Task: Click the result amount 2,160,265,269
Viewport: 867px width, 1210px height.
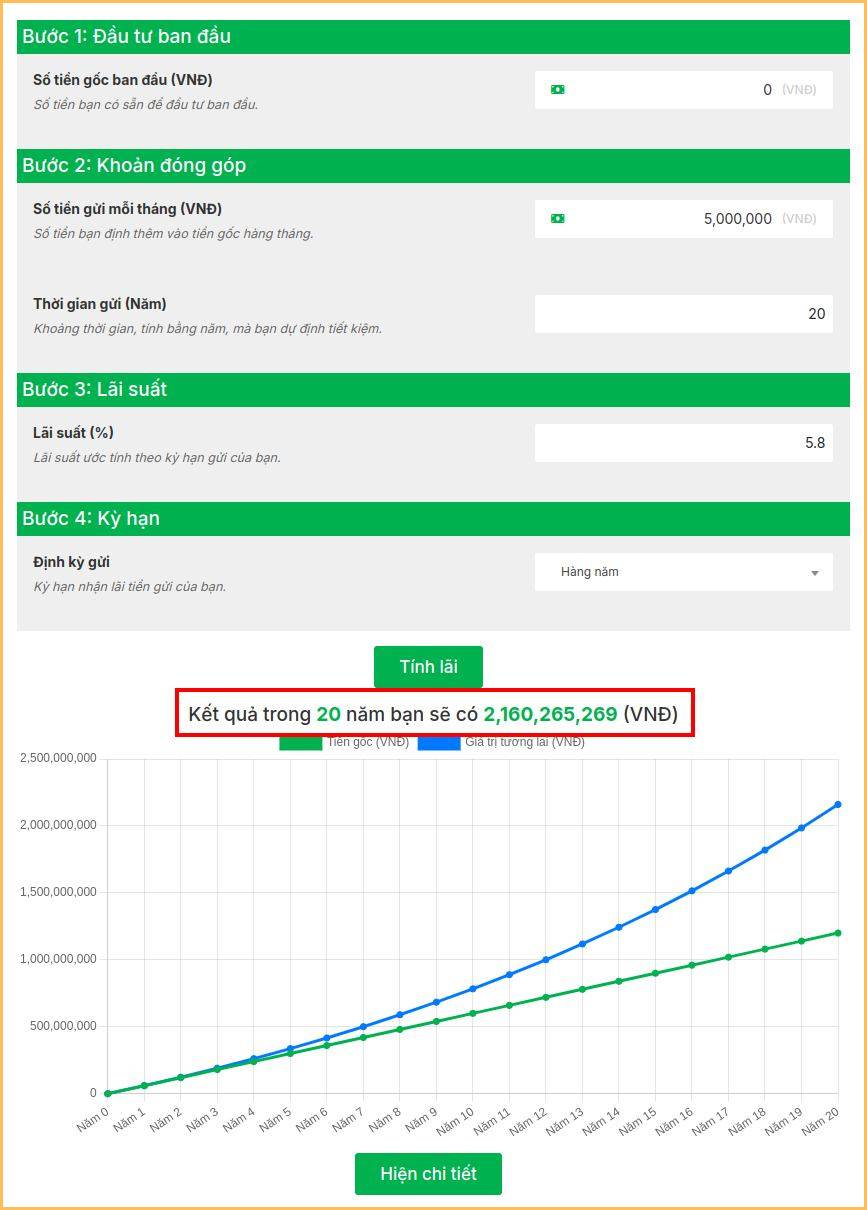Action: (550, 715)
